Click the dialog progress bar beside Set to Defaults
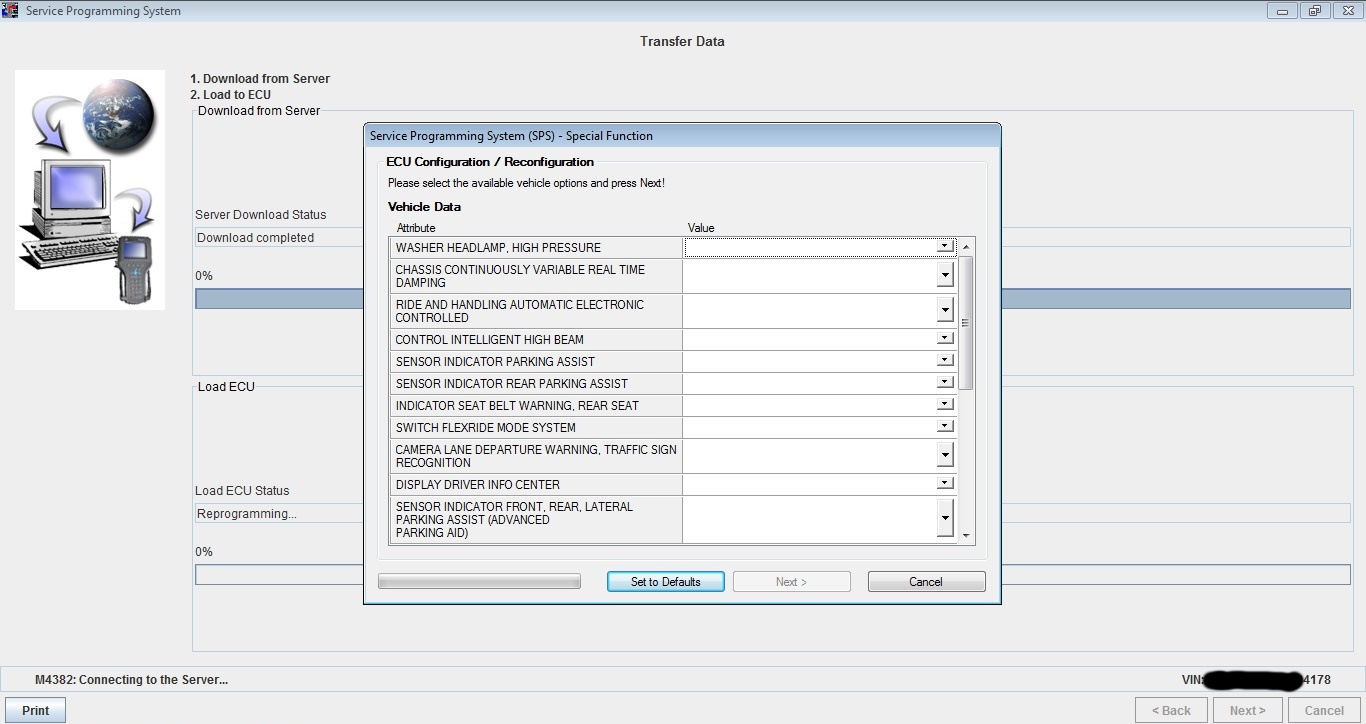1366x724 pixels. point(479,582)
